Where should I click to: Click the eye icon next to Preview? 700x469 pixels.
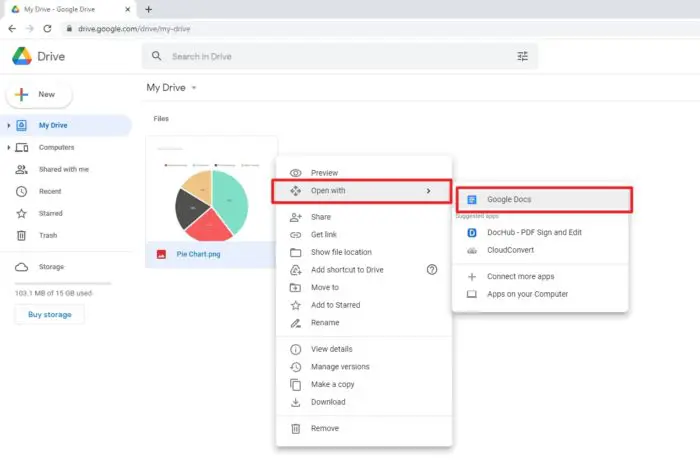(296, 173)
